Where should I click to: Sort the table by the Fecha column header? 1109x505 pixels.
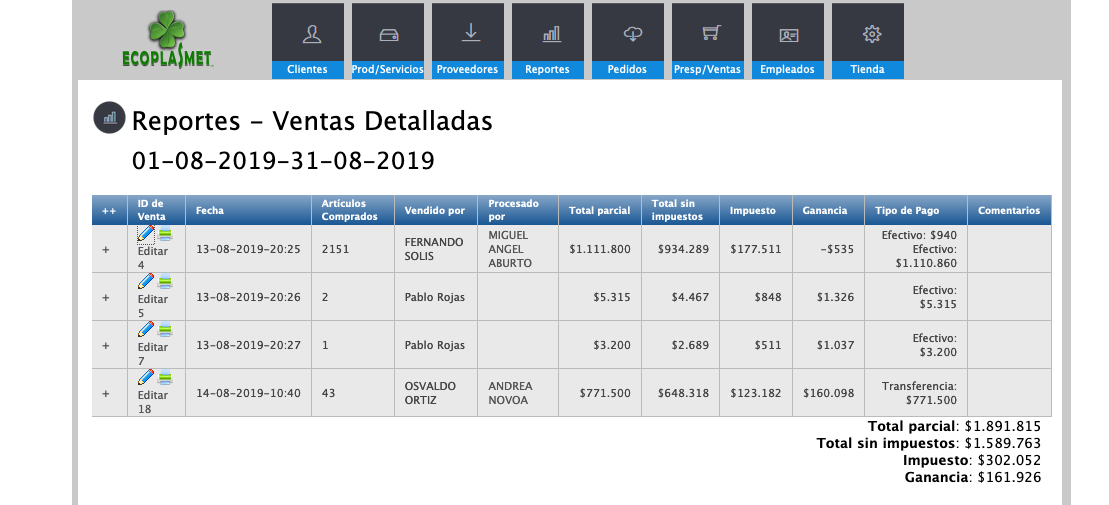210,211
